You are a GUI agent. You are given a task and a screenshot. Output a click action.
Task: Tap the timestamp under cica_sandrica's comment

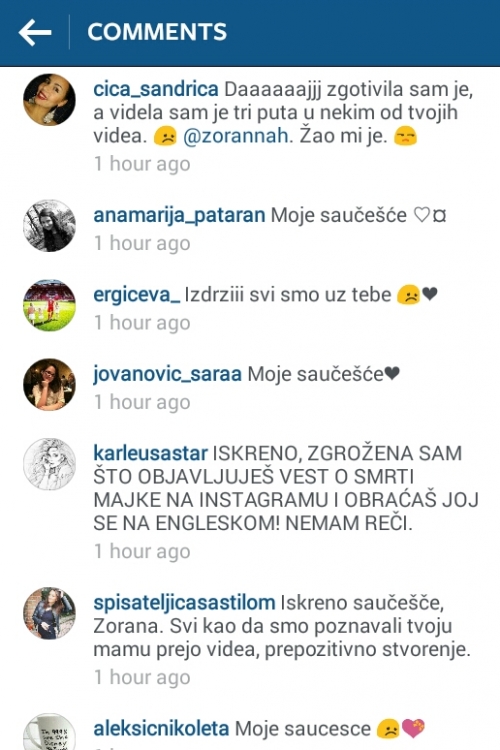[x=142, y=164]
